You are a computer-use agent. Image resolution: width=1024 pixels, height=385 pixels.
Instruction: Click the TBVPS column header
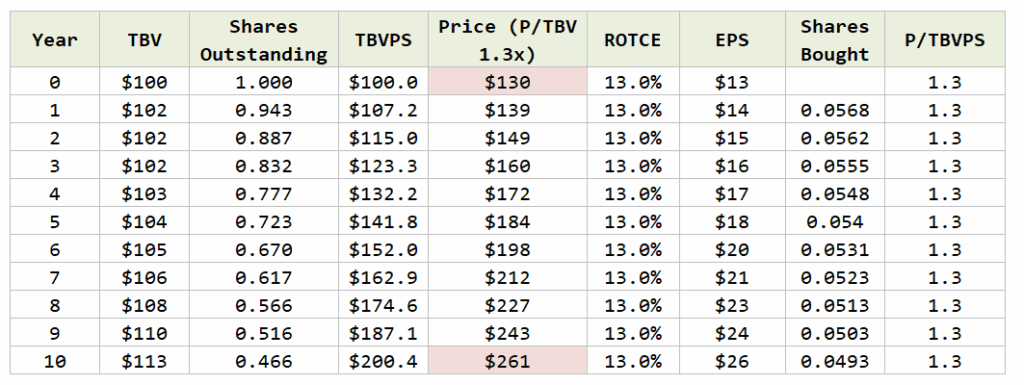click(x=383, y=39)
